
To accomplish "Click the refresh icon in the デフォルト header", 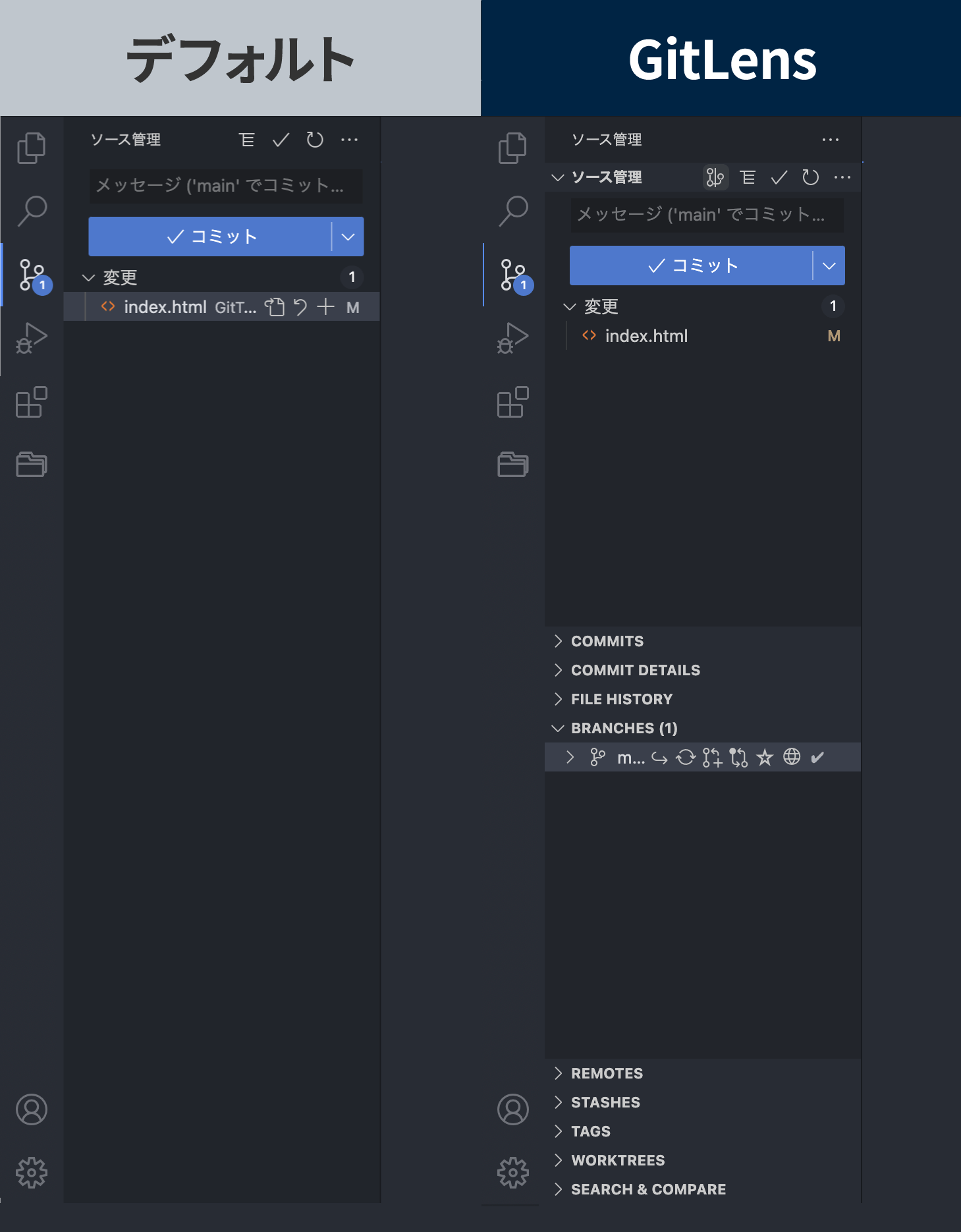I will click(315, 140).
